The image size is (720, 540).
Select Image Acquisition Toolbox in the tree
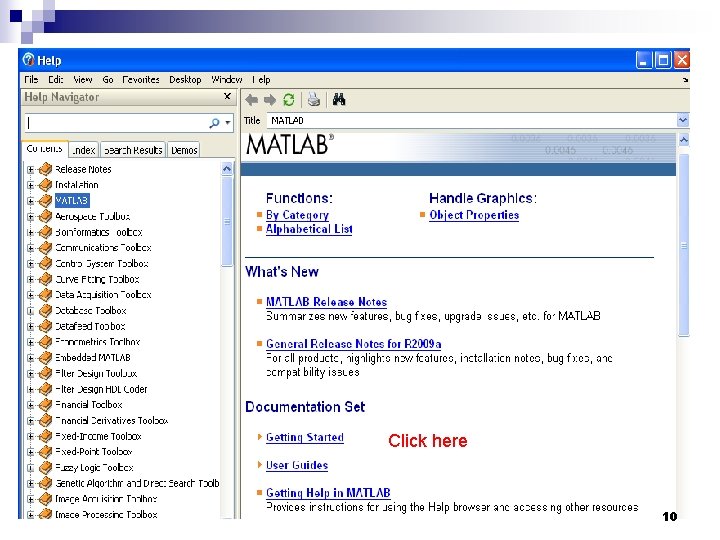pyautogui.click(x=106, y=499)
